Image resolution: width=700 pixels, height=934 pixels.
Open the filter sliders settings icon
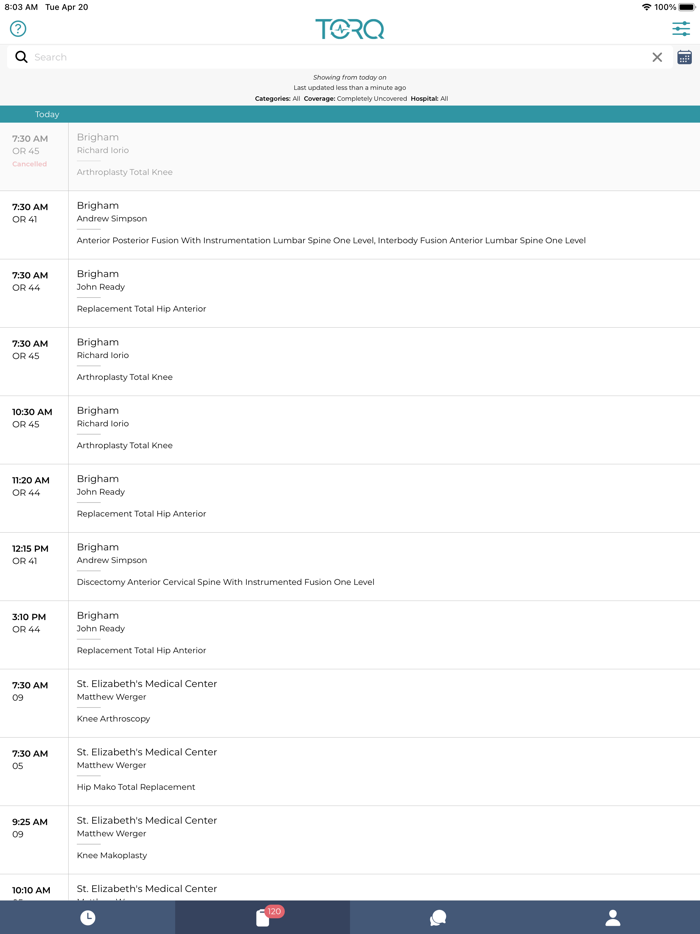pos(681,29)
